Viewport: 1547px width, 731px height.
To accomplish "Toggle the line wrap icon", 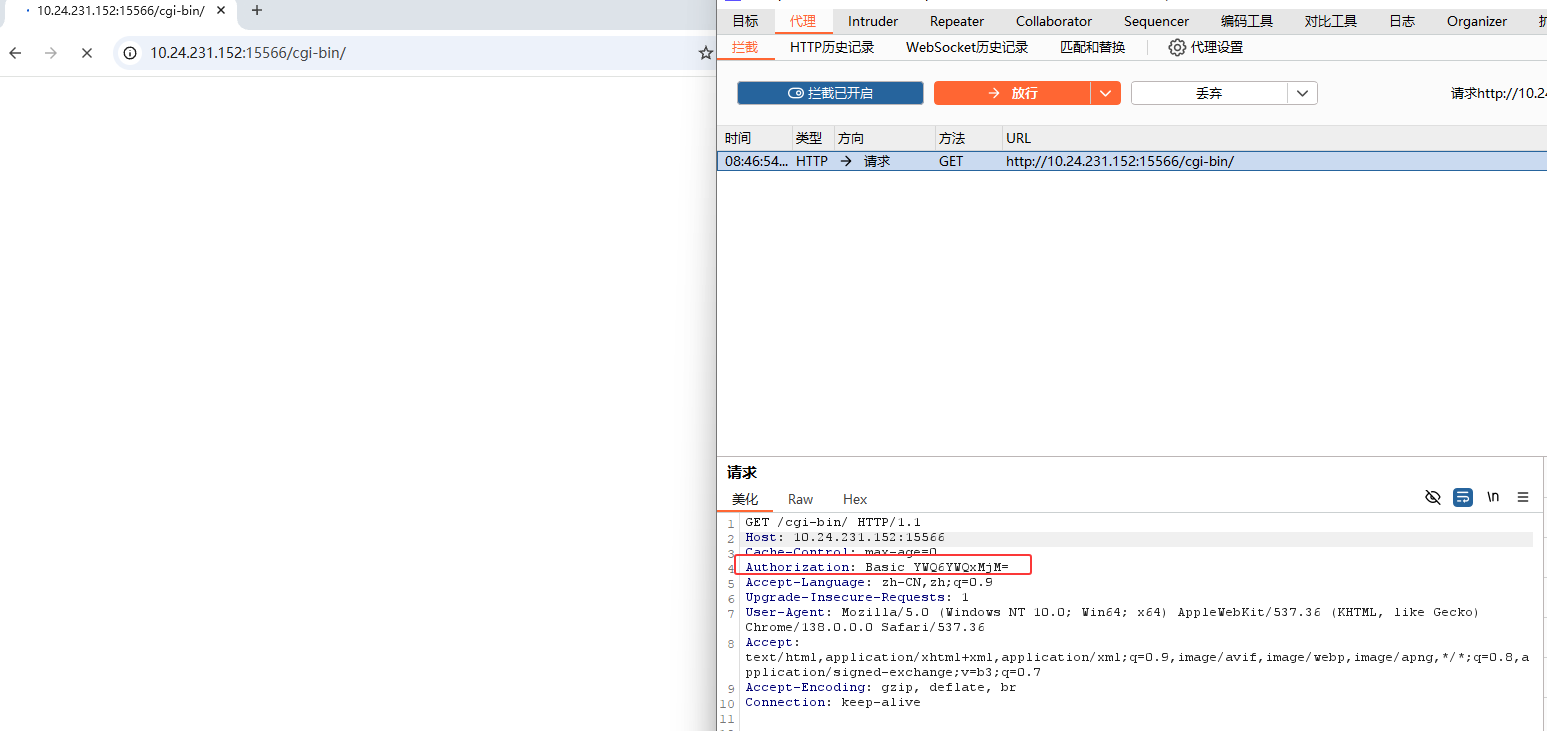I will click(x=1463, y=497).
